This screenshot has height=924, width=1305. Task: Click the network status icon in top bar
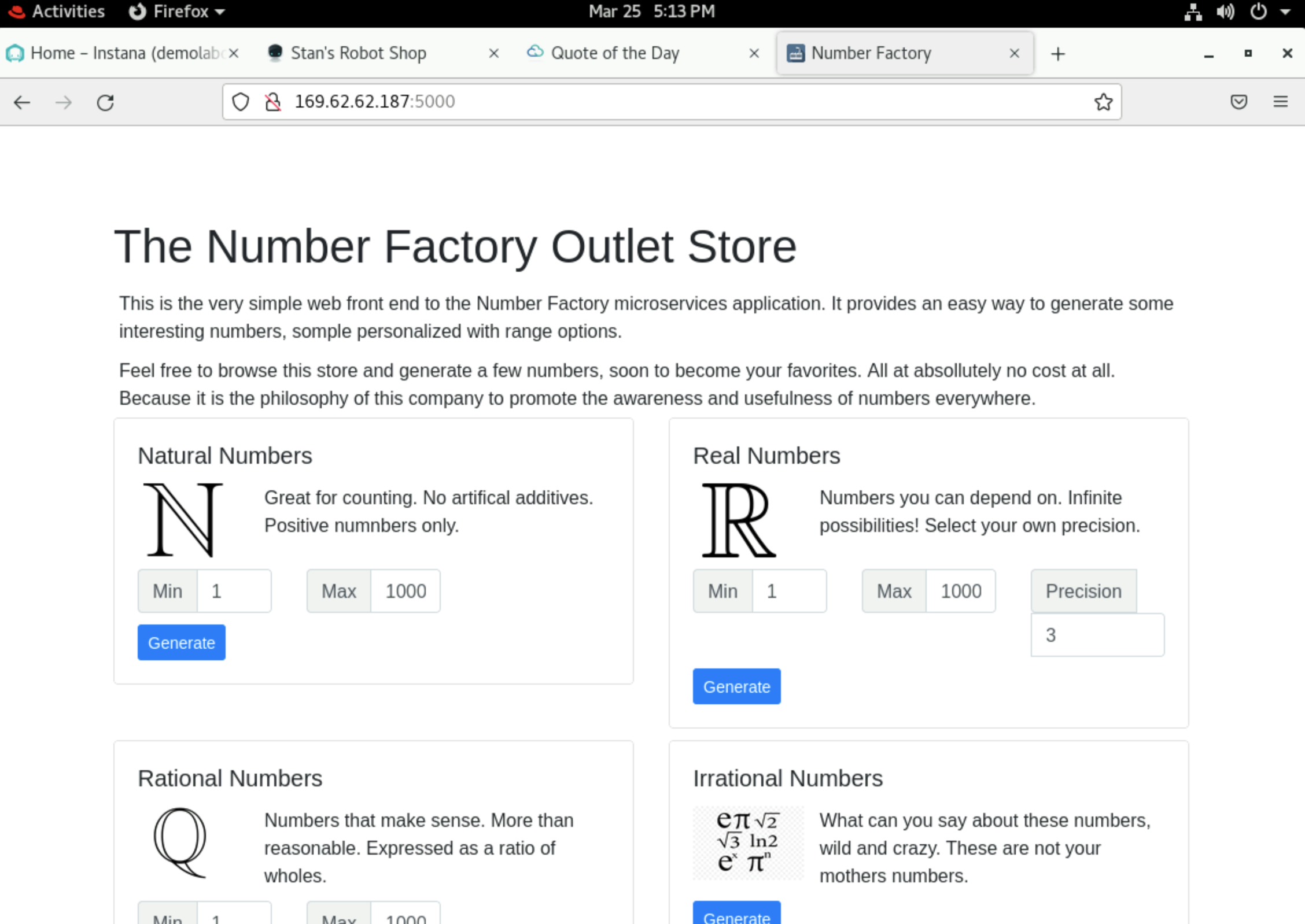click(x=1193, y=12)
